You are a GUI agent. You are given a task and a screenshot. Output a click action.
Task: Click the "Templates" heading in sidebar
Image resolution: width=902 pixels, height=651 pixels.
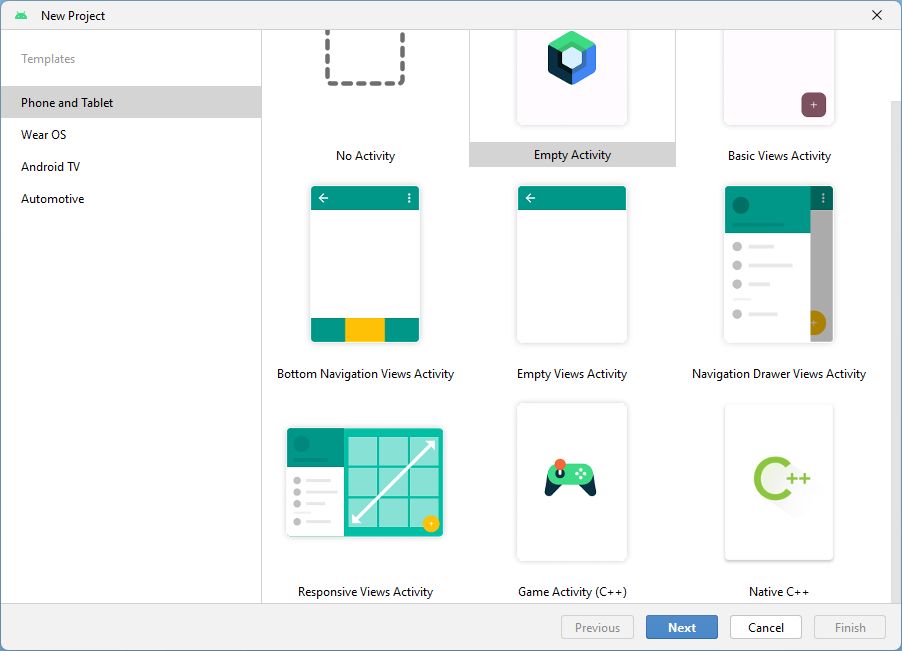pos(48,59)
